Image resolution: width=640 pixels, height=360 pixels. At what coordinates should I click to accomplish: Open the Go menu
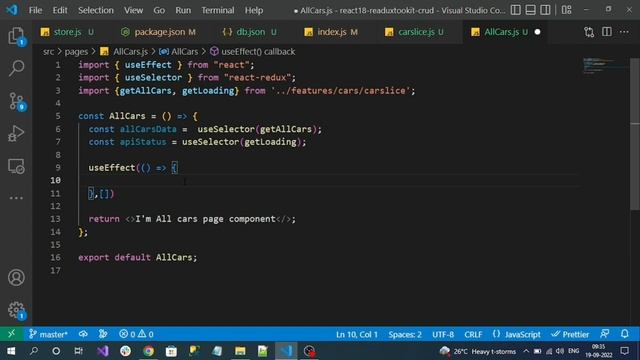[x=159, y=10]
